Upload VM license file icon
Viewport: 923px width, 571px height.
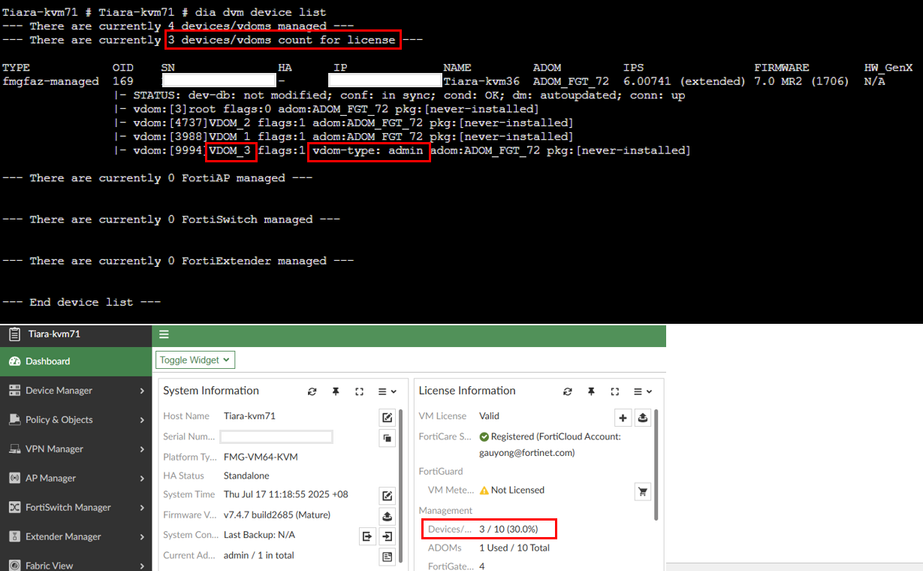point(643,417)
